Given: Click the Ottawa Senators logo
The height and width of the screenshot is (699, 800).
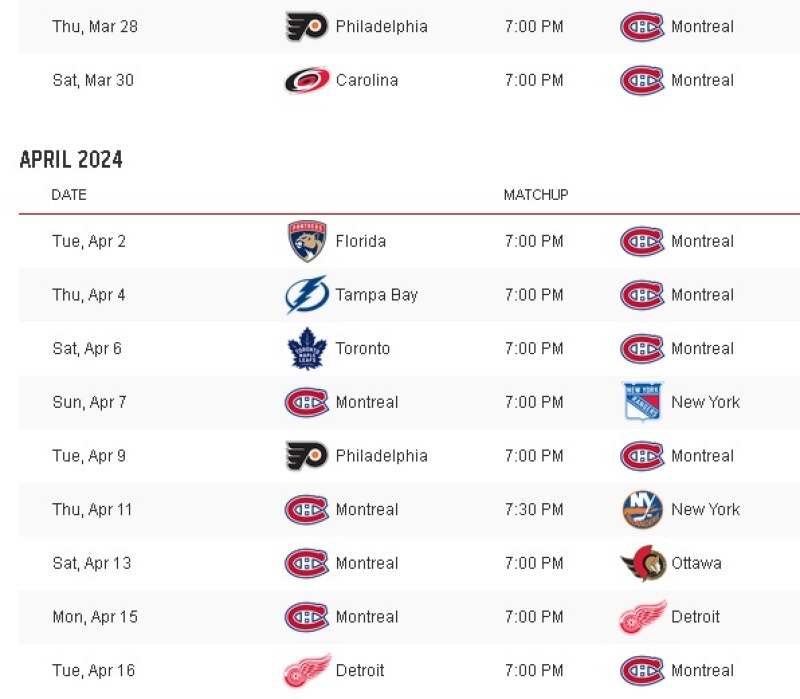Looking at the screenshot, I should click(x=643, y=563).
